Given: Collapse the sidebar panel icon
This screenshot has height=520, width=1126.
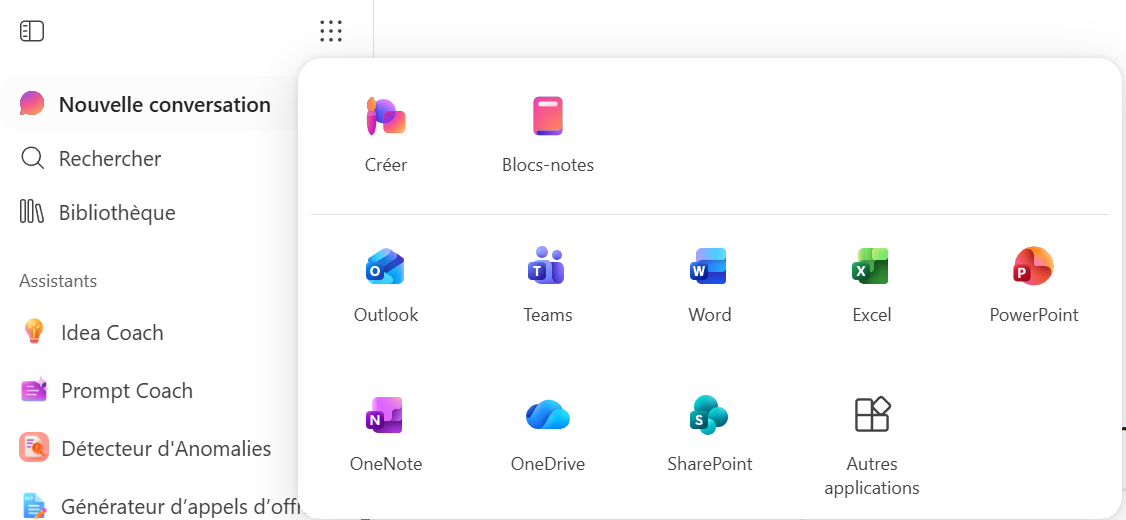Looking at the screenshot, I should 32,32.
